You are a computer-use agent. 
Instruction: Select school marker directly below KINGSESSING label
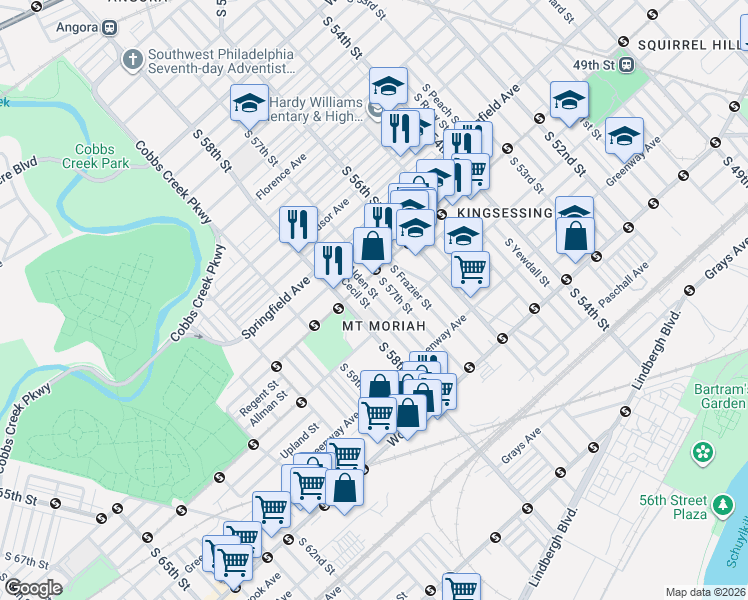(x=463, y=235)
